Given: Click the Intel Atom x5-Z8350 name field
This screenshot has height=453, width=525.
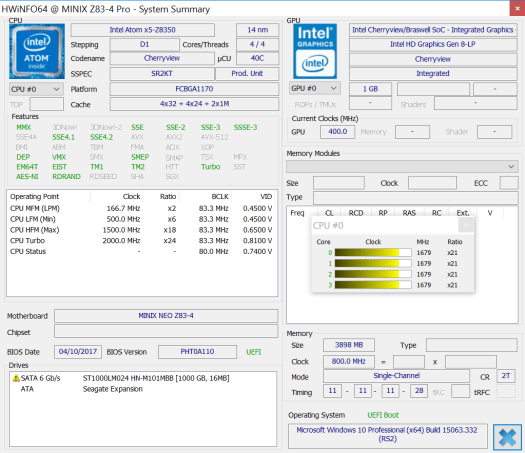Looking at the screenshot, I should click(x=143, y=30).
